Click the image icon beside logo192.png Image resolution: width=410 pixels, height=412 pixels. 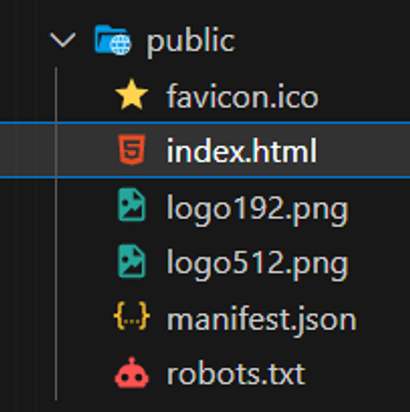click(x=132, y=205)
